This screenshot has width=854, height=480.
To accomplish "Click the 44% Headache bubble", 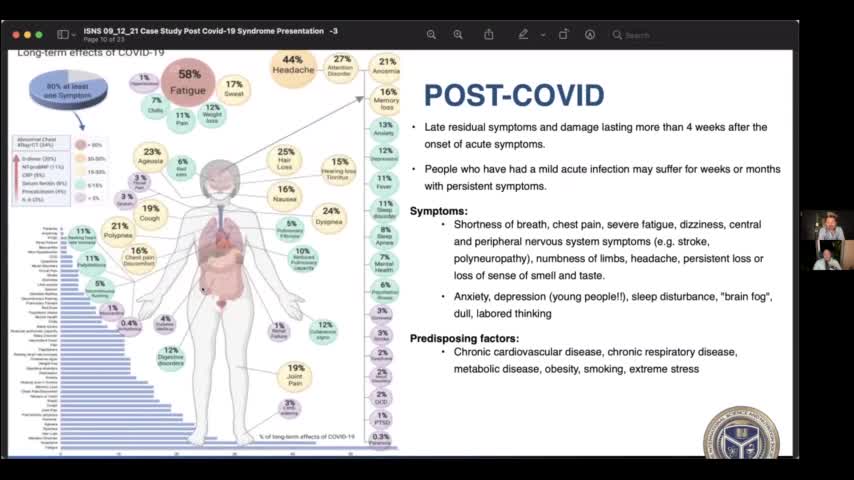I will click(x=293, y=67).
